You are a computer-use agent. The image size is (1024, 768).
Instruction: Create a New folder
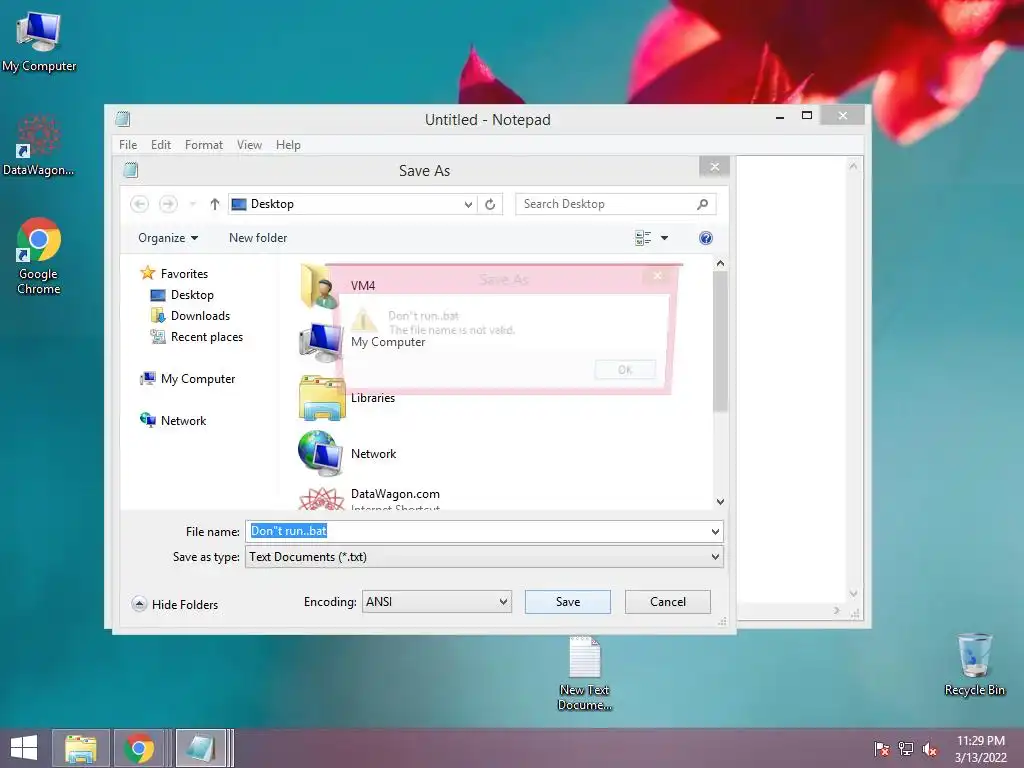point(258,238)
